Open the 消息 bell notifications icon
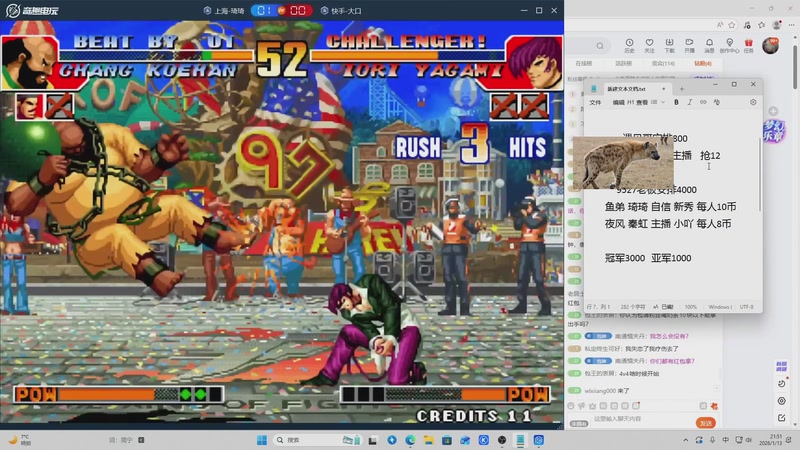Viewport: 800px width, 450px height. pyautogui.click(x=709, y=45)
